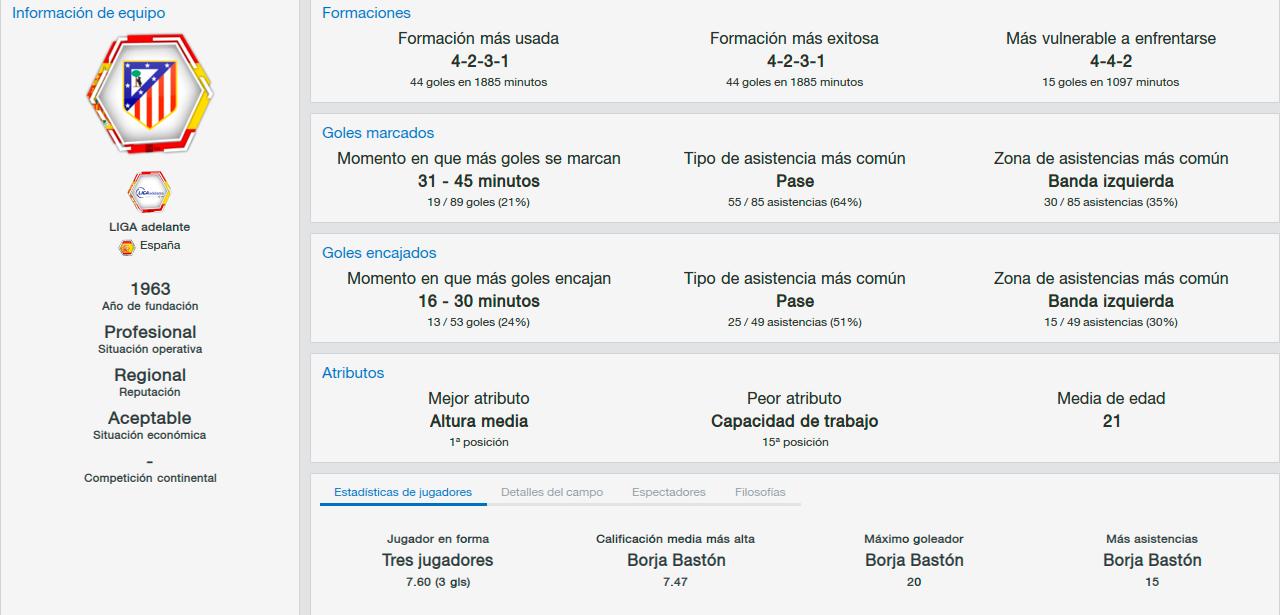Image resolution: width=1280 pixels, height=615 pixels.
Task: Click the Formaciones section heading
Action: (x=366, y=13)
